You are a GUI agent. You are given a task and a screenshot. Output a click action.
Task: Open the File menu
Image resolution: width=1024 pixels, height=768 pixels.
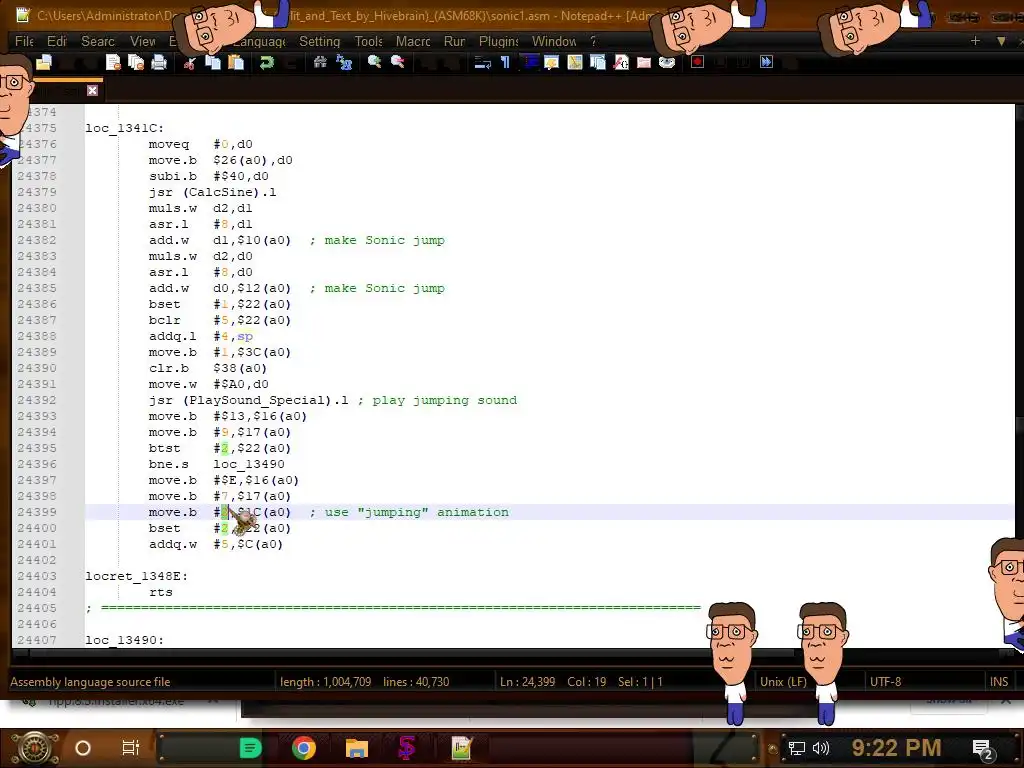point(24,41)
